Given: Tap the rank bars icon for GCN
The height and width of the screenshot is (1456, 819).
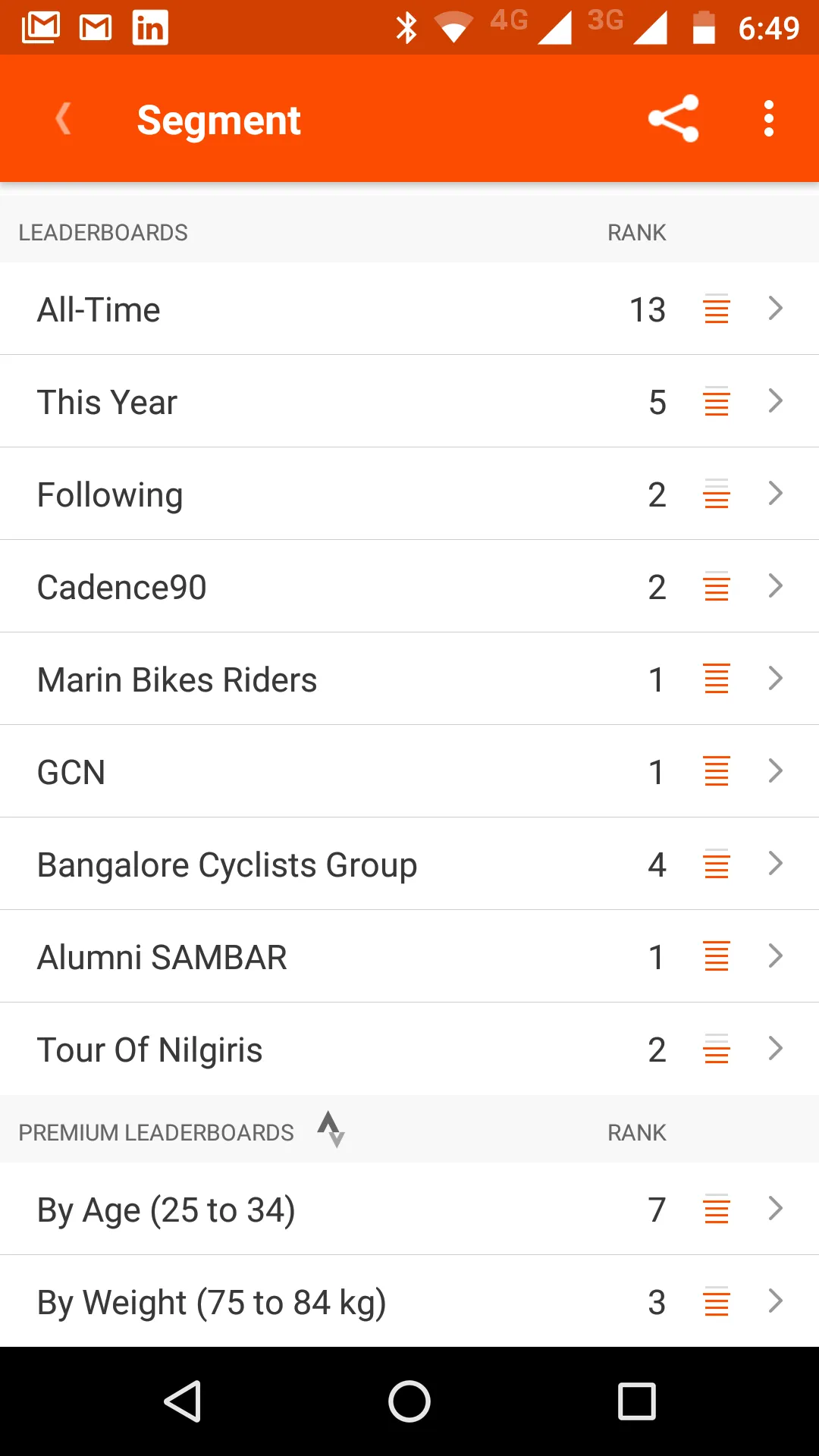Looking at the screenshot, I should pos(717,771).
